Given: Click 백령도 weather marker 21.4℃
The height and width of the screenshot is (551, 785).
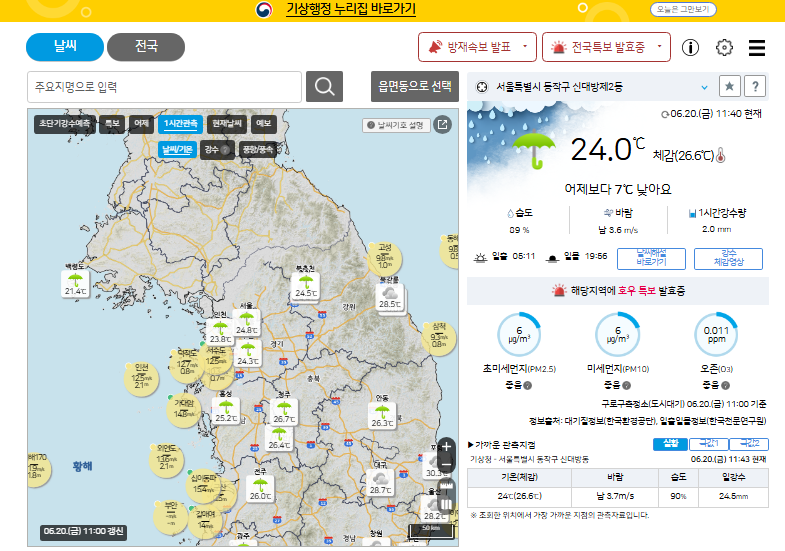Looking at the screenshot, I should [76, 284].
